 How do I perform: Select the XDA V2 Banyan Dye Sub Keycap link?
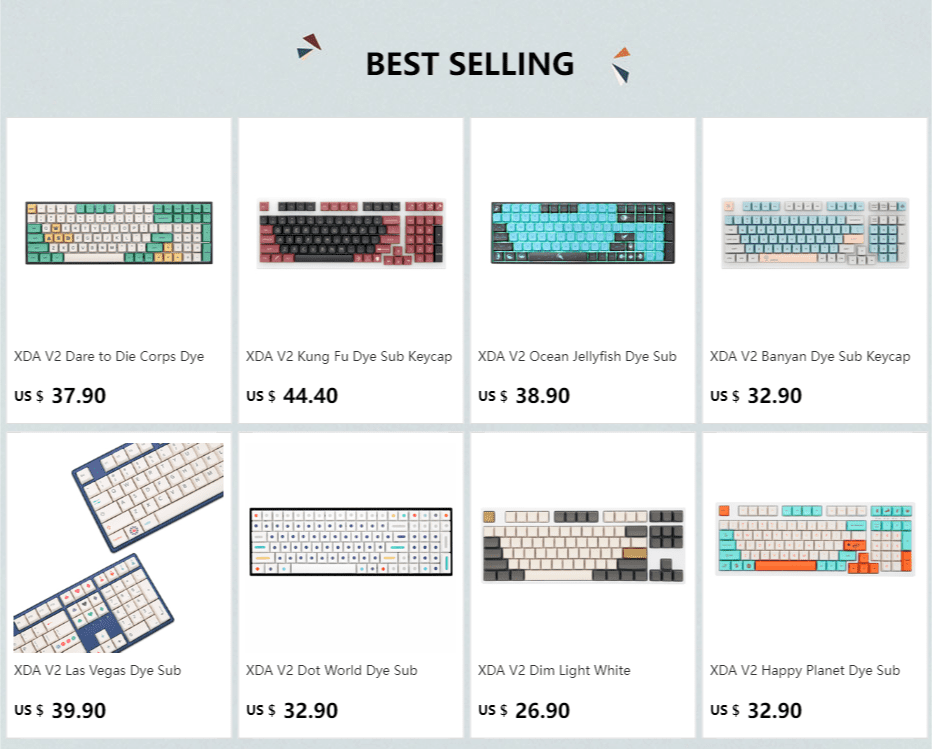tap(811, 356)
